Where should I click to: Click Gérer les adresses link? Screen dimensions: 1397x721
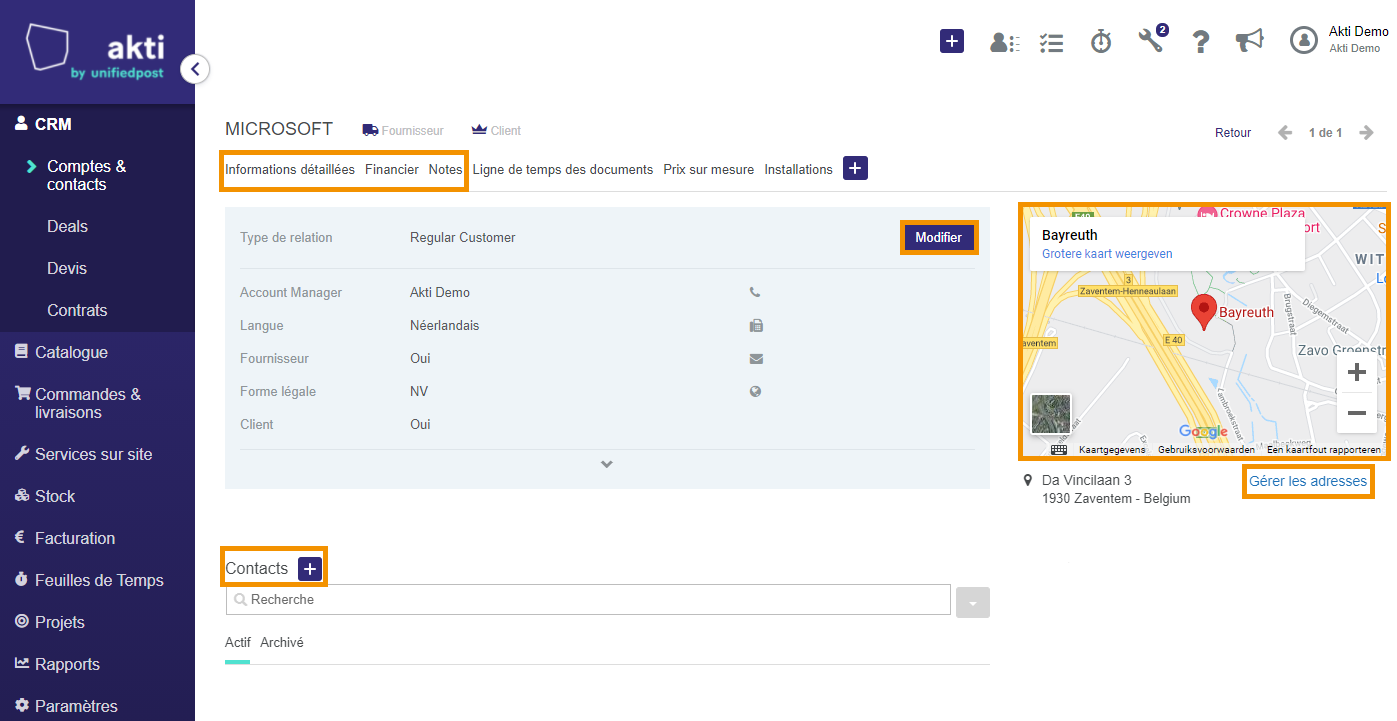pos(1308,481)
